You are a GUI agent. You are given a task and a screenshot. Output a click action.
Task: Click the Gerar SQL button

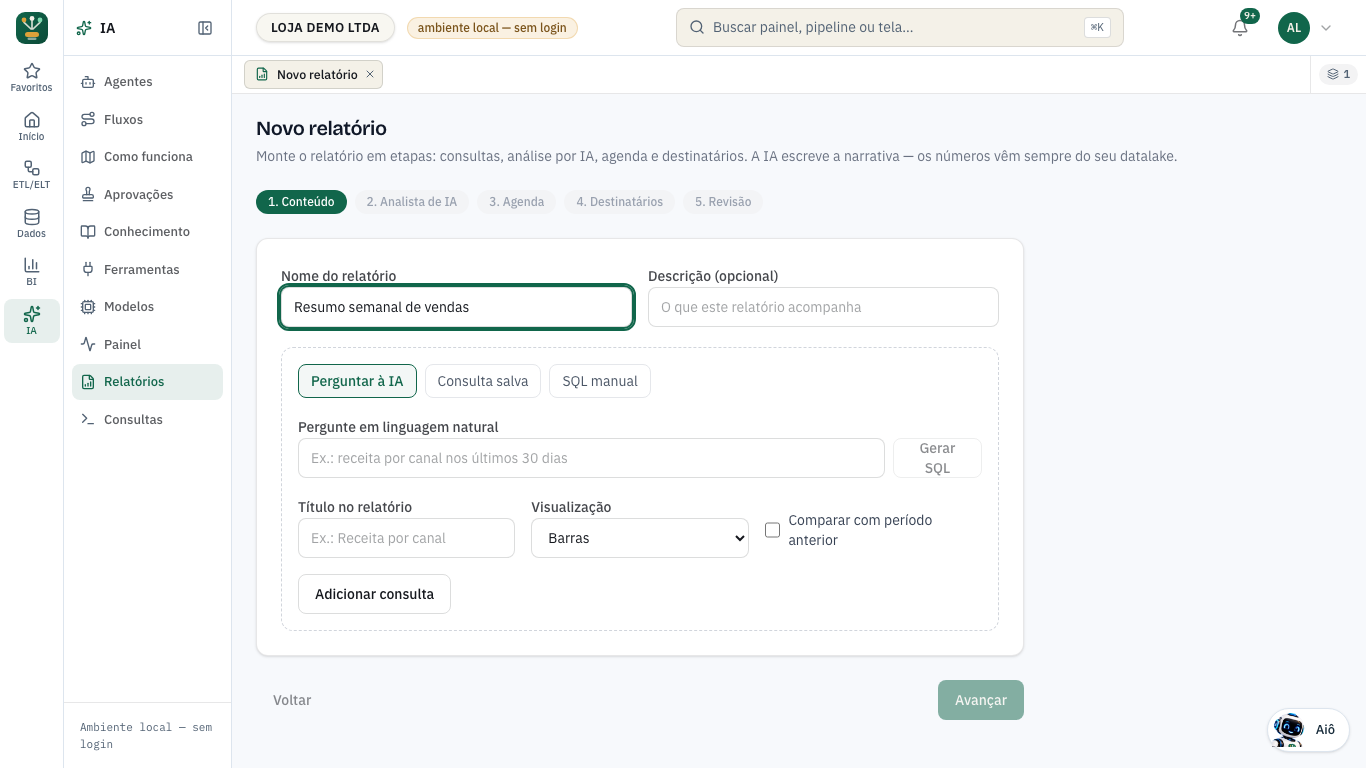pyautogui.click(x=937, y=458)
